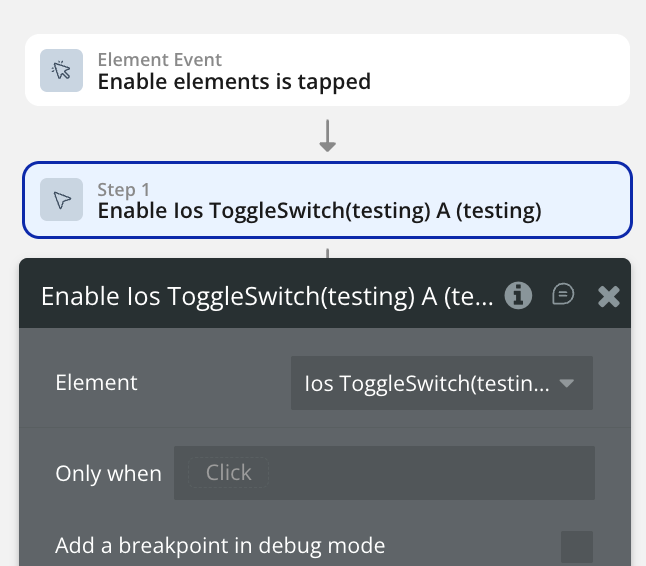Open the comment bubble icon
This screenshot has height=566, width=646.
click(x=564, y=294)
